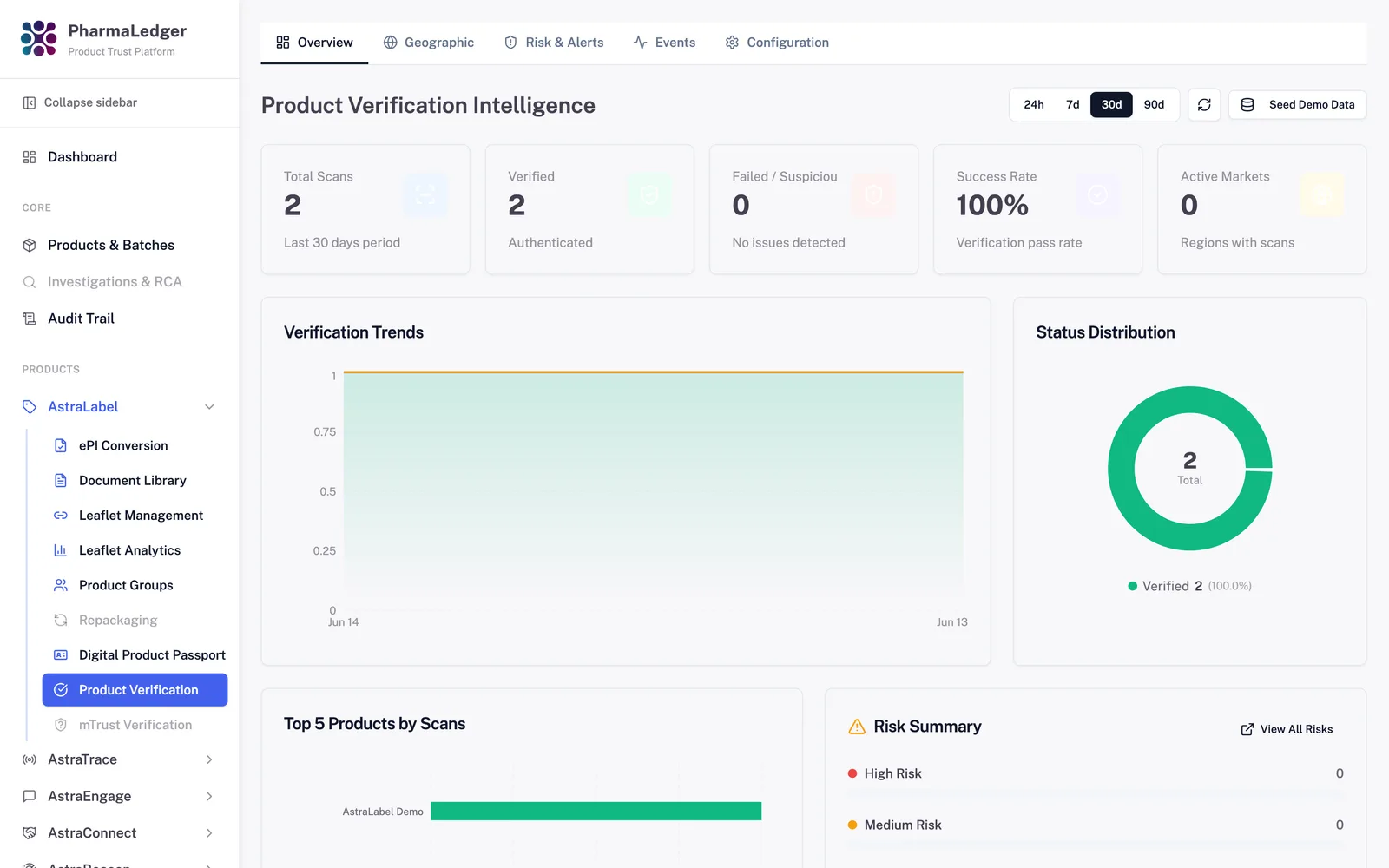Viewport: 1389px width, 868px height.
Task: Click the Active Markets stats card
Action: click(1261, 209)
